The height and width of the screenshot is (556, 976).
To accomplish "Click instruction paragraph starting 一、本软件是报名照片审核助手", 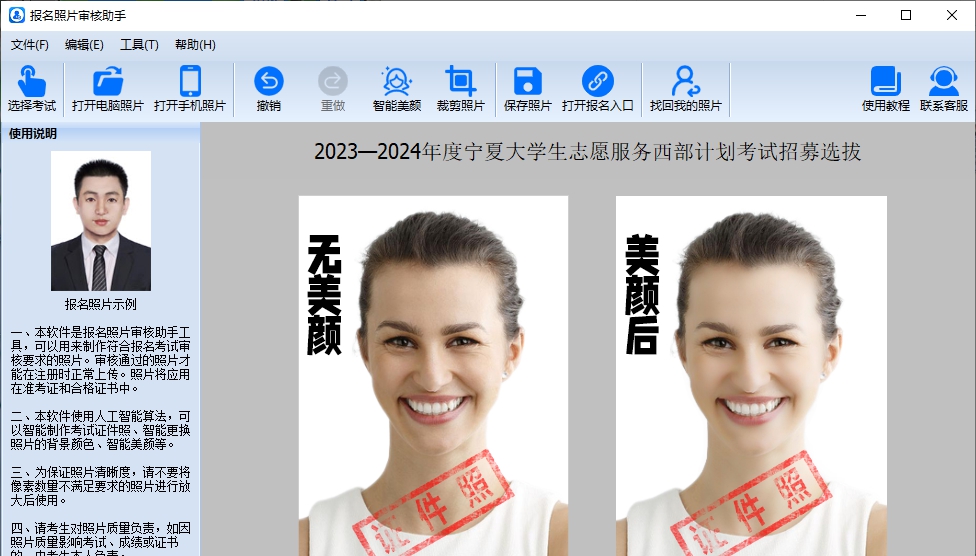I will [100, 360].
